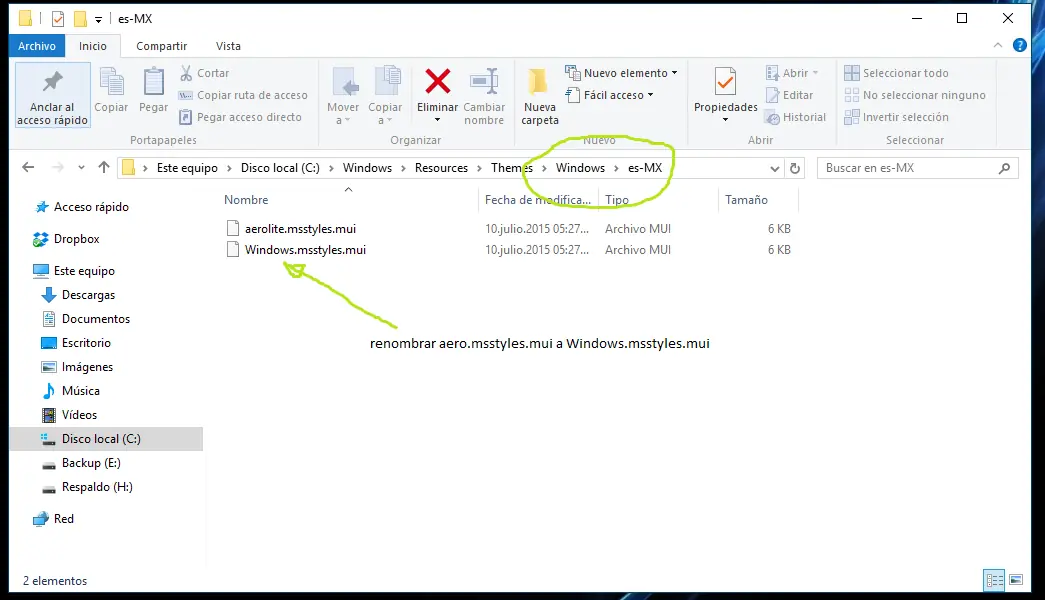This screenshot has width=1045, height=600.
Task: Click Disco local (C:) breadcrumb
Action: tap(280, 168)
